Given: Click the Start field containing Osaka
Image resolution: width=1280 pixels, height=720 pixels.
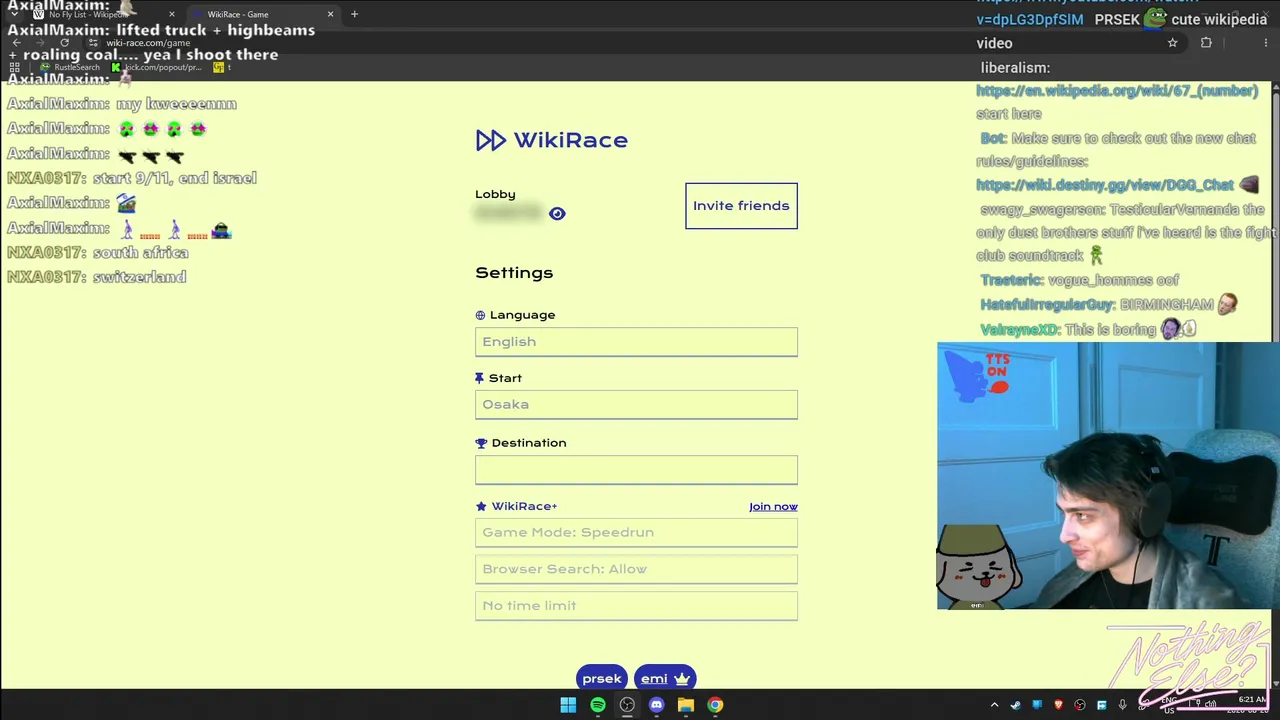Looking at the screenshot, I should click(636, 404).
